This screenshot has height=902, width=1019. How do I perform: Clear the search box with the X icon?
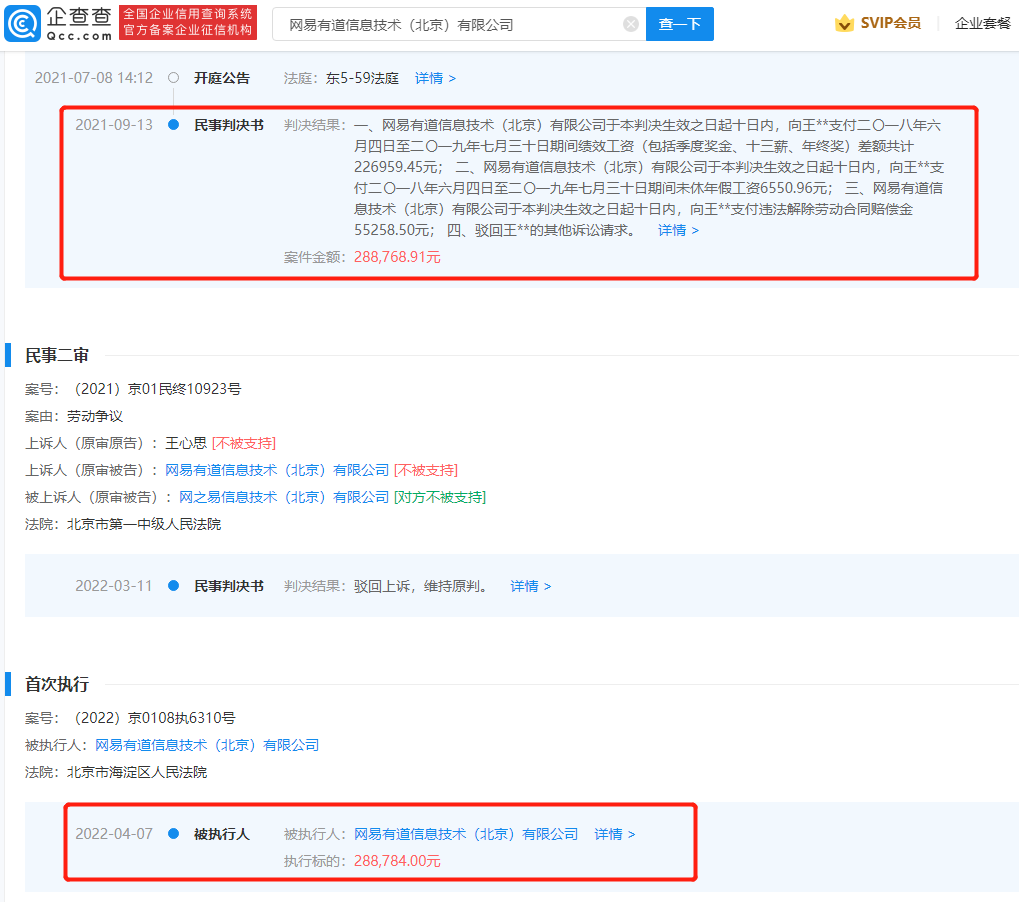pyautogui.click(x=630, y=24)
